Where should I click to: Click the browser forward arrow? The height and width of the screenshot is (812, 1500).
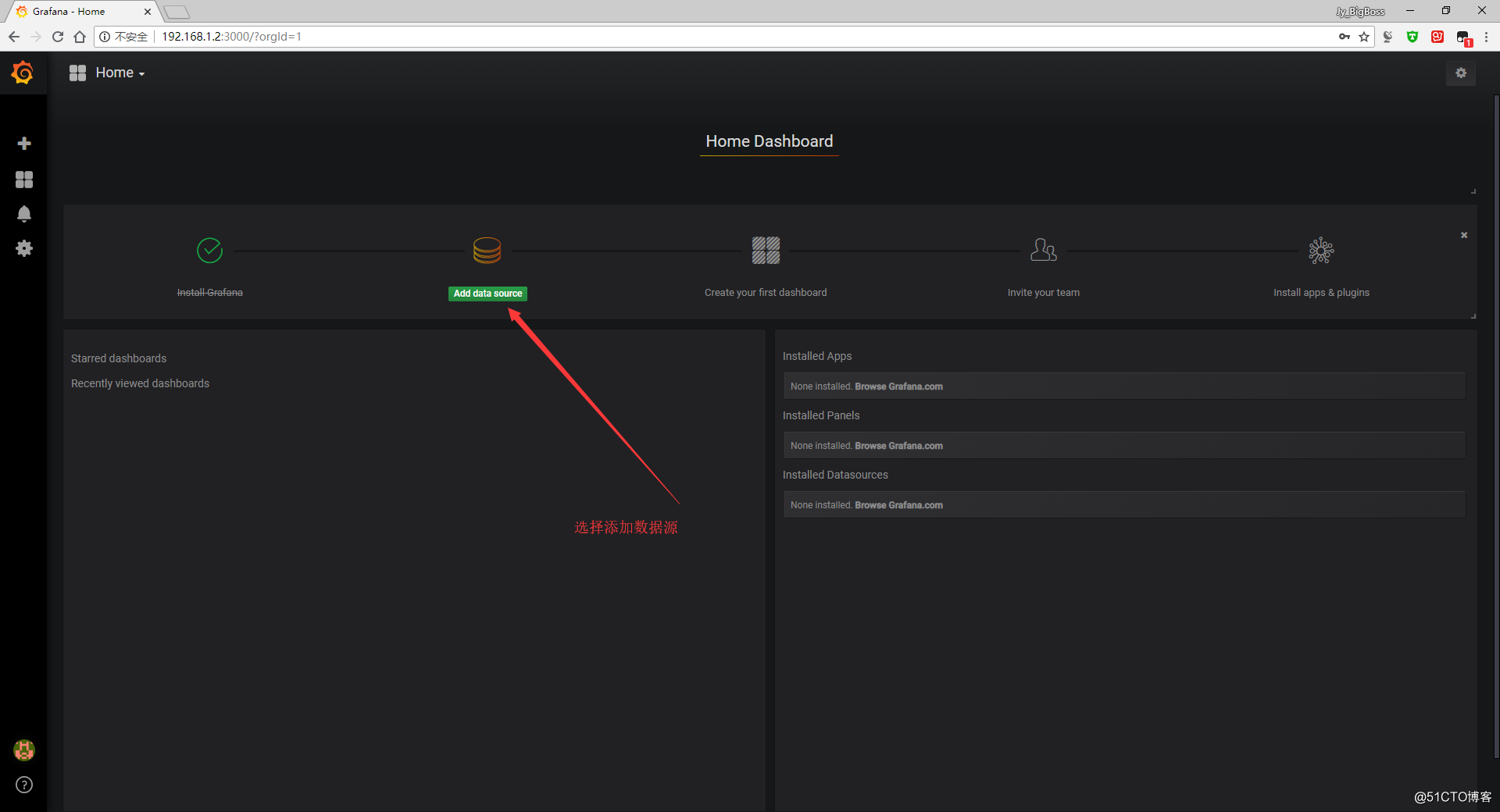coord(36,37)
